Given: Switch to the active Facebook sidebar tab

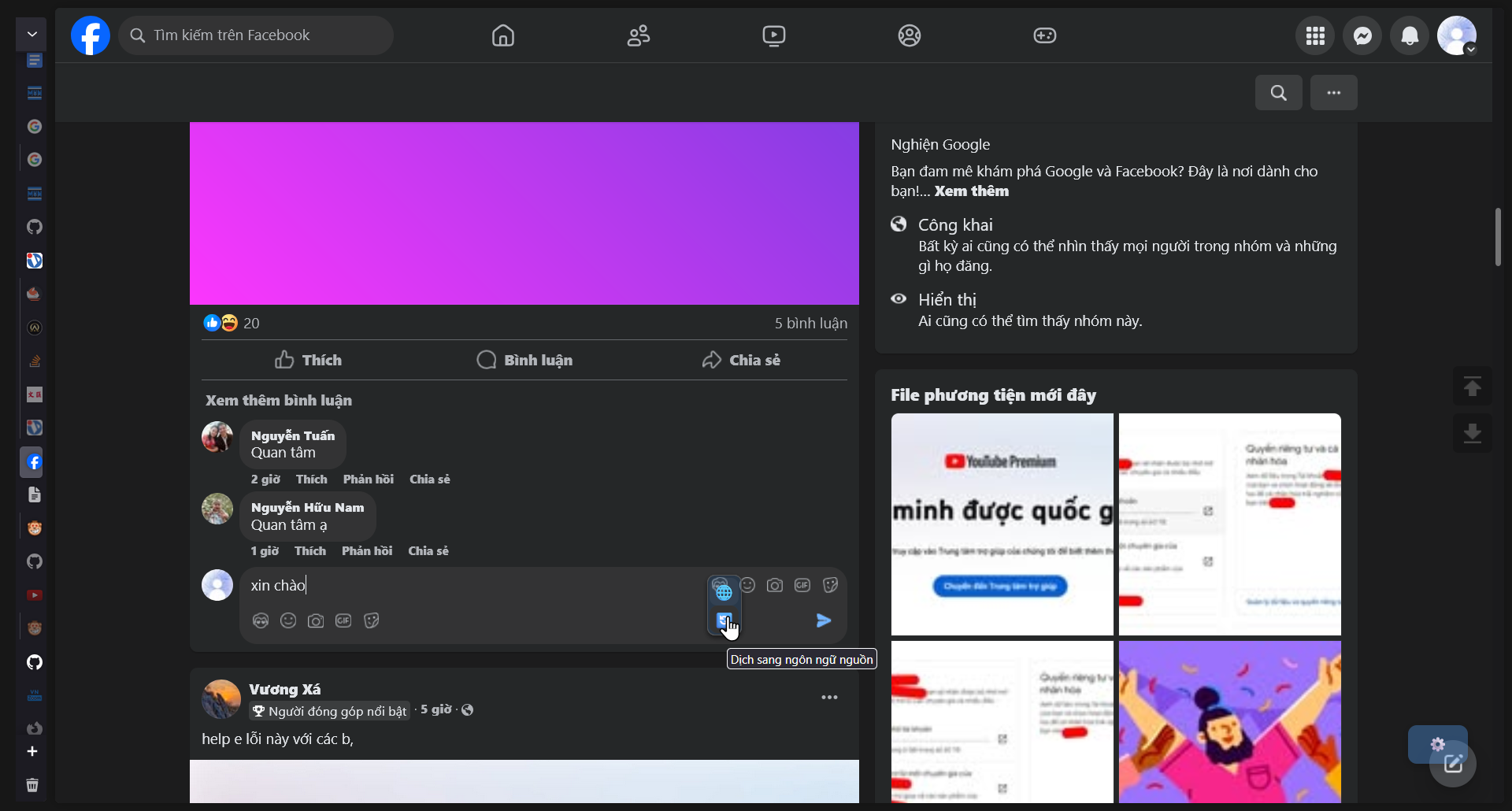Looking at the screenshot, I should tap(32, 462).
